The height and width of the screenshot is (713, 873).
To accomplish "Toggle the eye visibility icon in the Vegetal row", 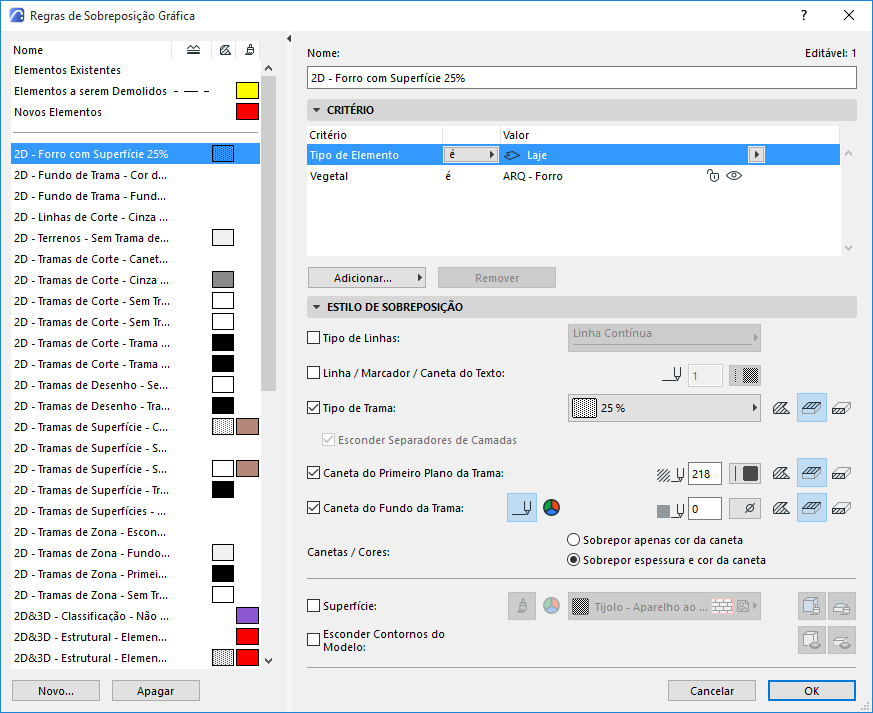I will tap(734, 176).
